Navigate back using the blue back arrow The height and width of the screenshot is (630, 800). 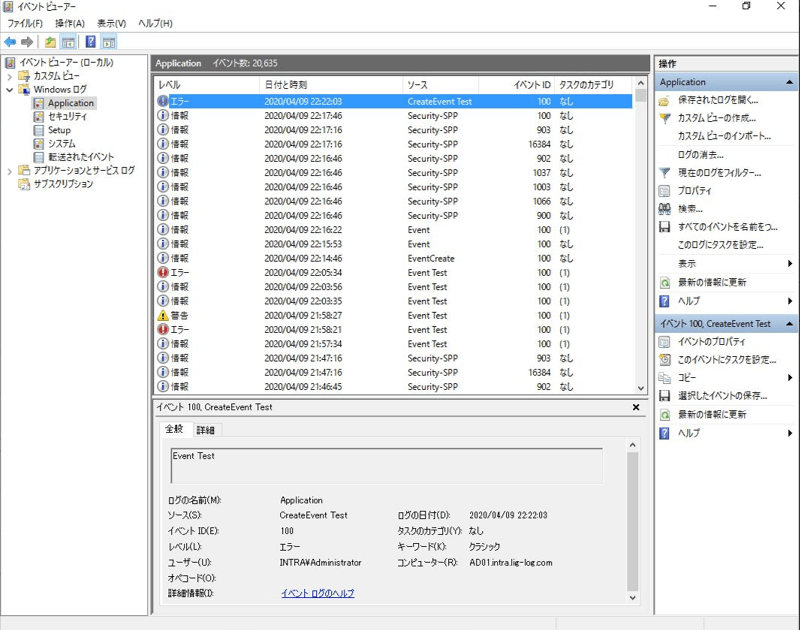tap(11, 42)
